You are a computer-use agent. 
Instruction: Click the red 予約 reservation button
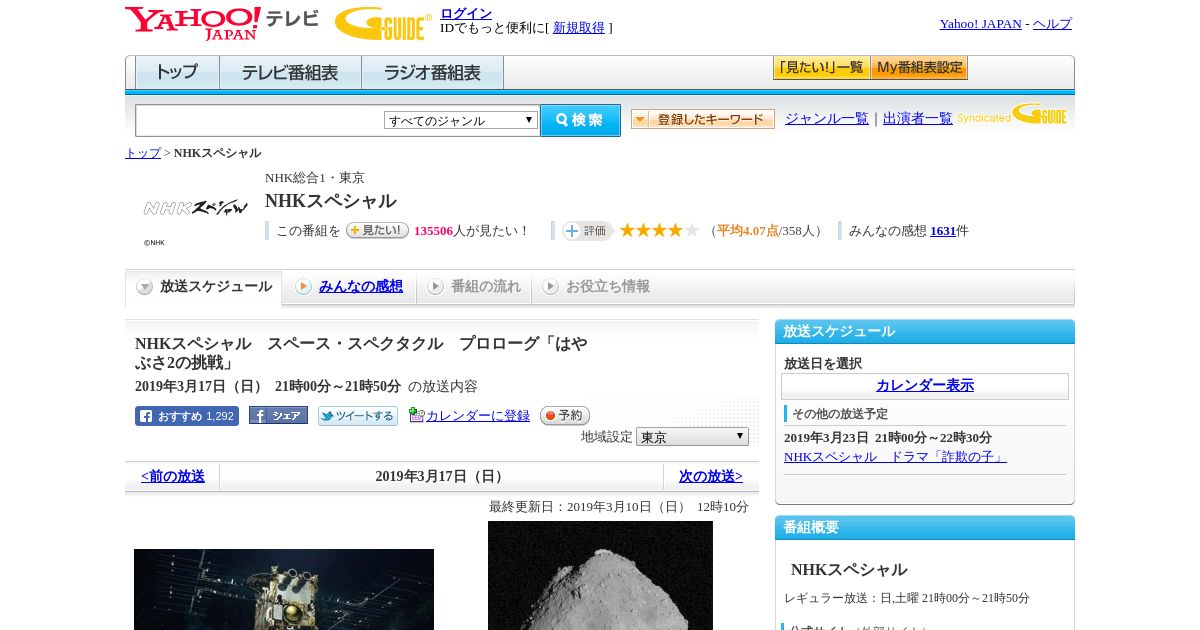point(565,416)
